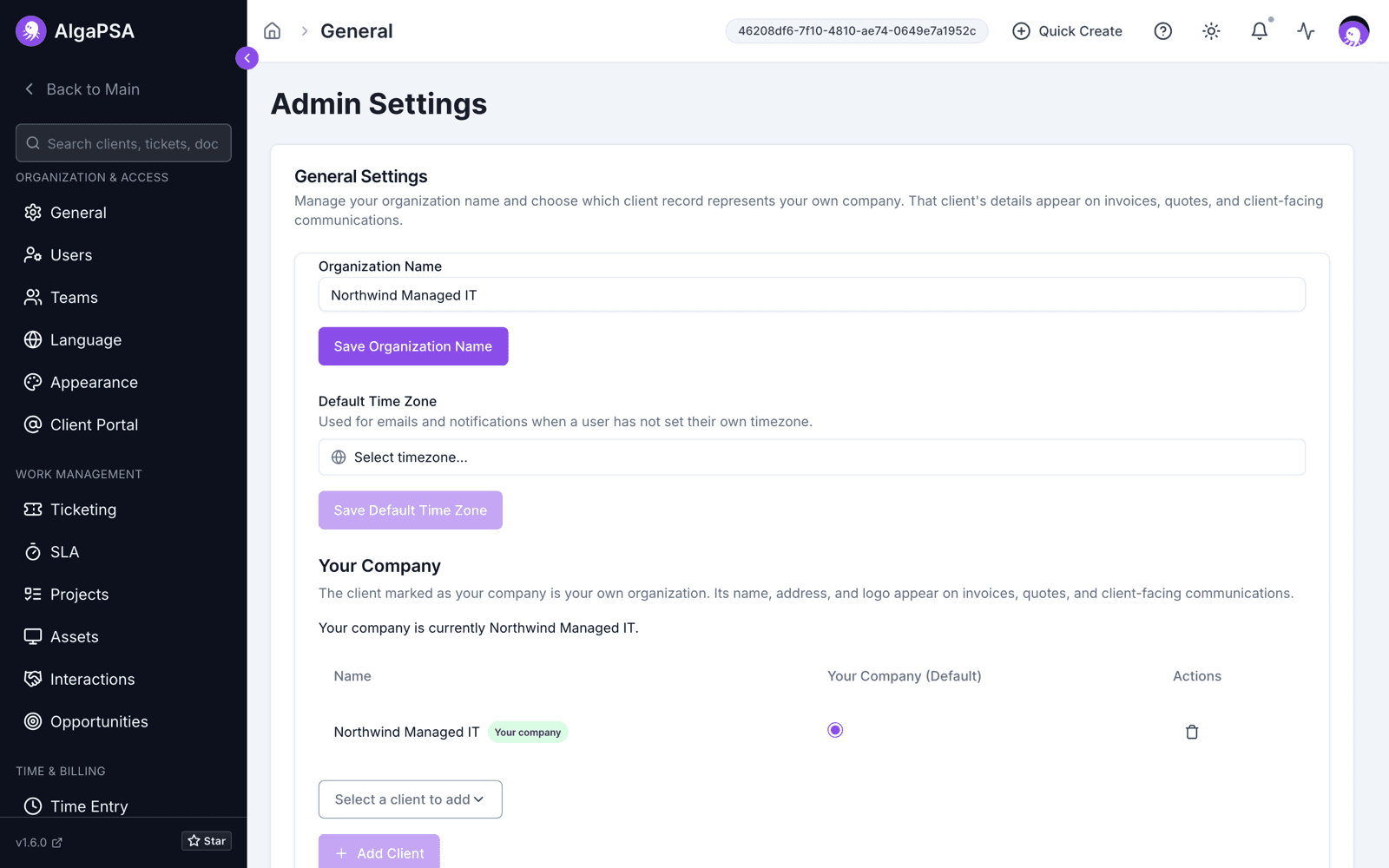Click the GitHub Star button
The width and height of the screenshot is (1389, 868).
pyautogui.click(x=207, y=840)
